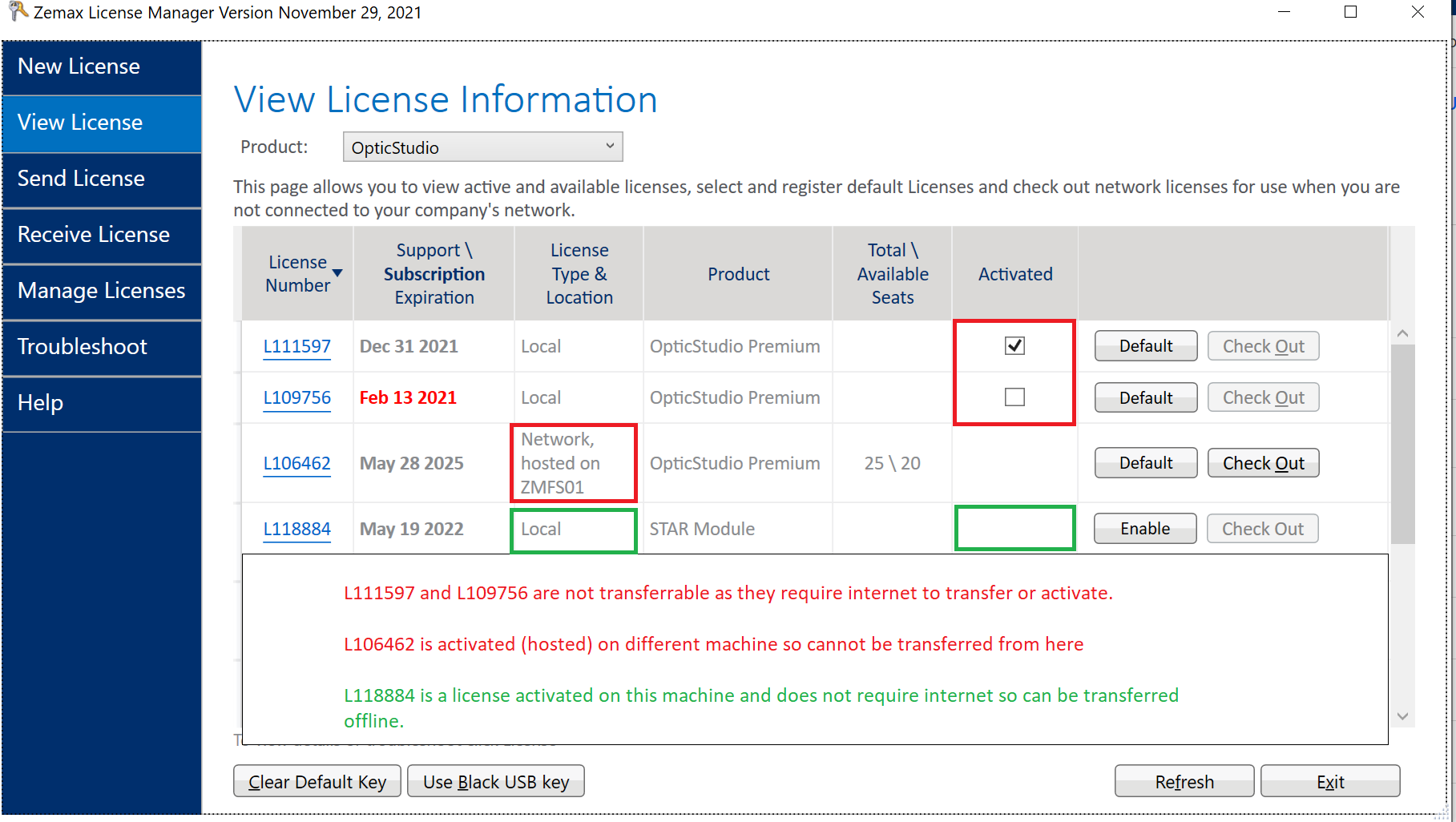Image resolution: width=1456 pixels, height=822 pixels.
Task: Click the Clear Default Key button
Action: (317, 781)
